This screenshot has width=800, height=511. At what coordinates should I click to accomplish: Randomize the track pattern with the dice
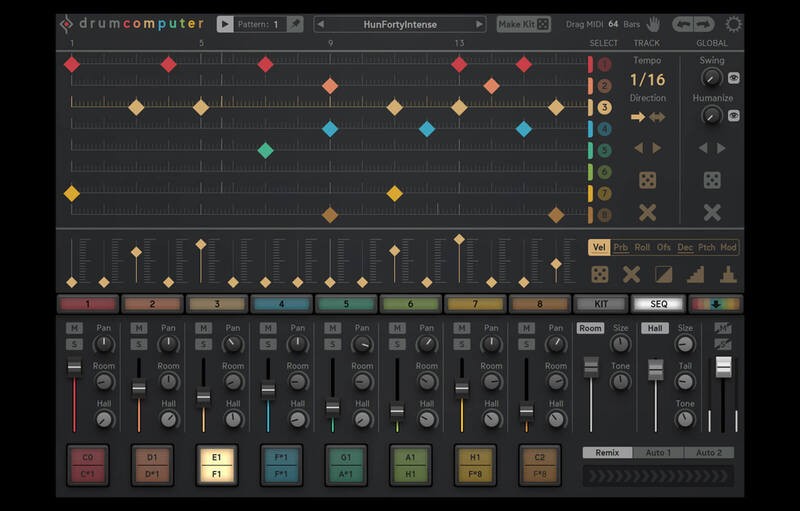pyautogui.click(x=647, y=180)
